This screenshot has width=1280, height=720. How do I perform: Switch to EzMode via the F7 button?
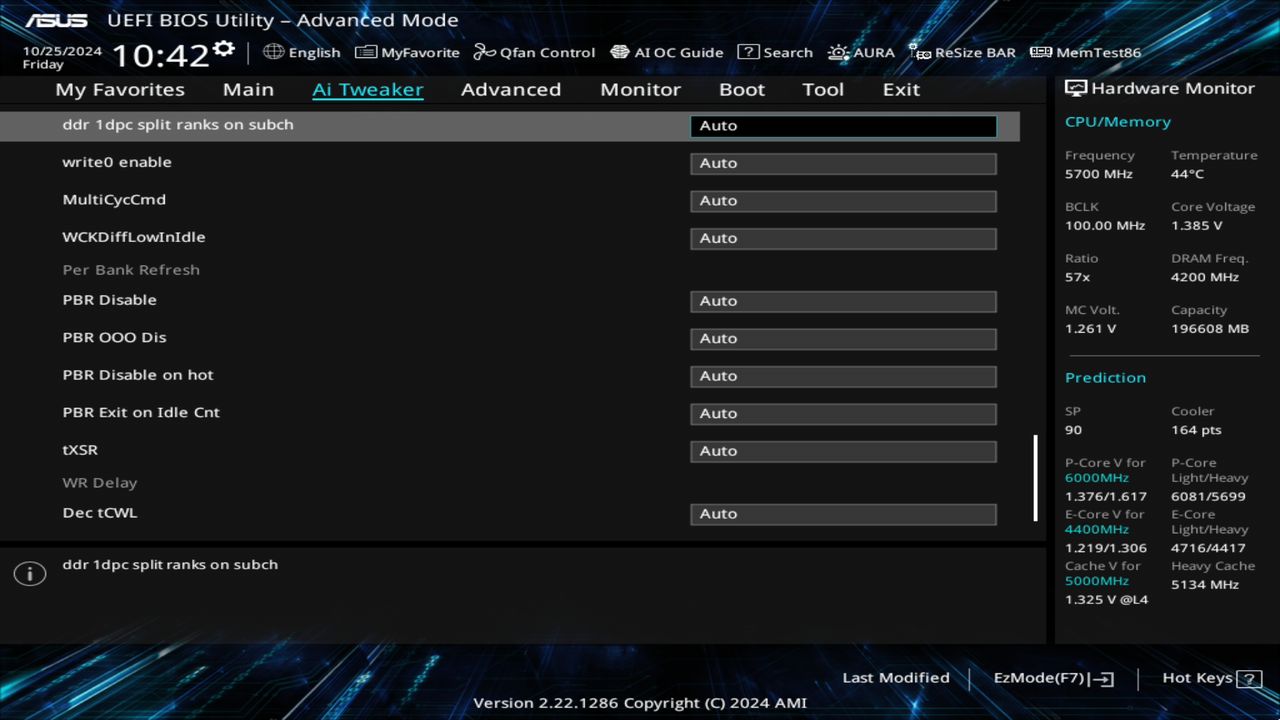(x=1052, y=677)
